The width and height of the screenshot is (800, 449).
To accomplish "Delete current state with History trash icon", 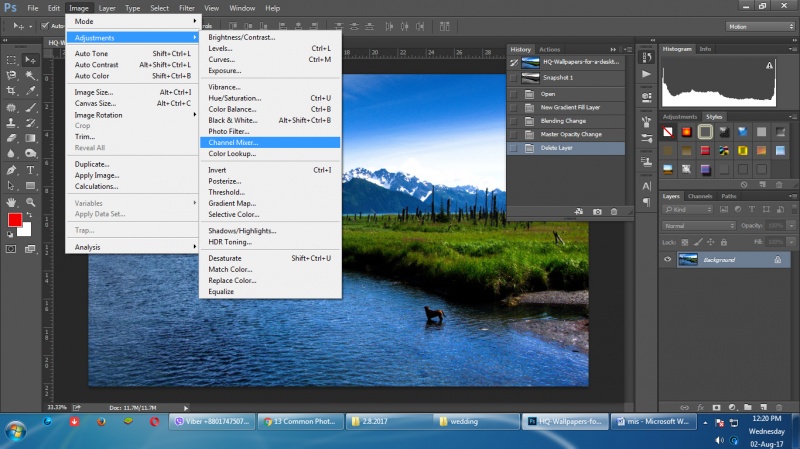I will coord(614,211).
